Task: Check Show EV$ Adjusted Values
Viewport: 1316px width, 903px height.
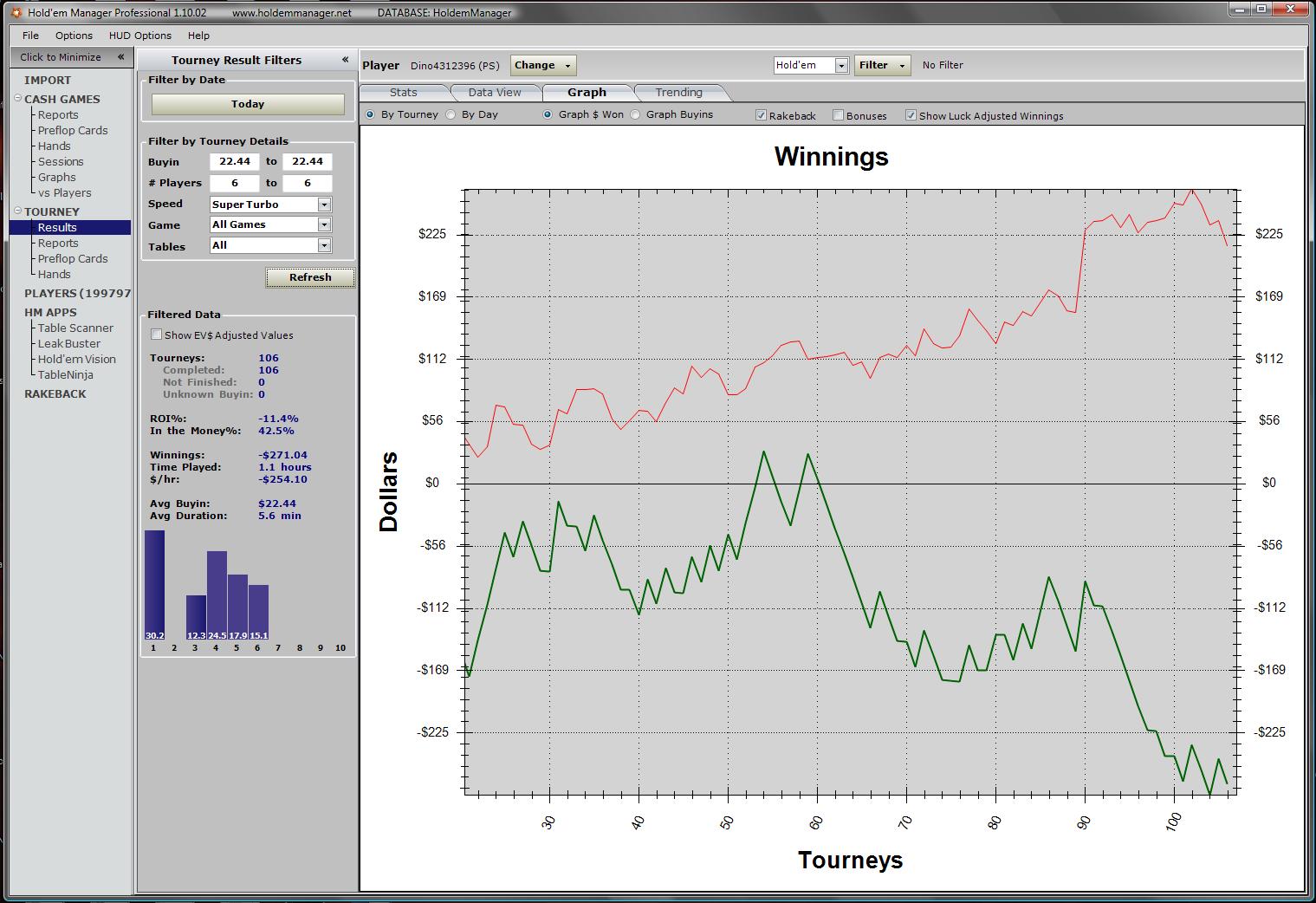Action: pyautogui.click(x=156, y=335)
